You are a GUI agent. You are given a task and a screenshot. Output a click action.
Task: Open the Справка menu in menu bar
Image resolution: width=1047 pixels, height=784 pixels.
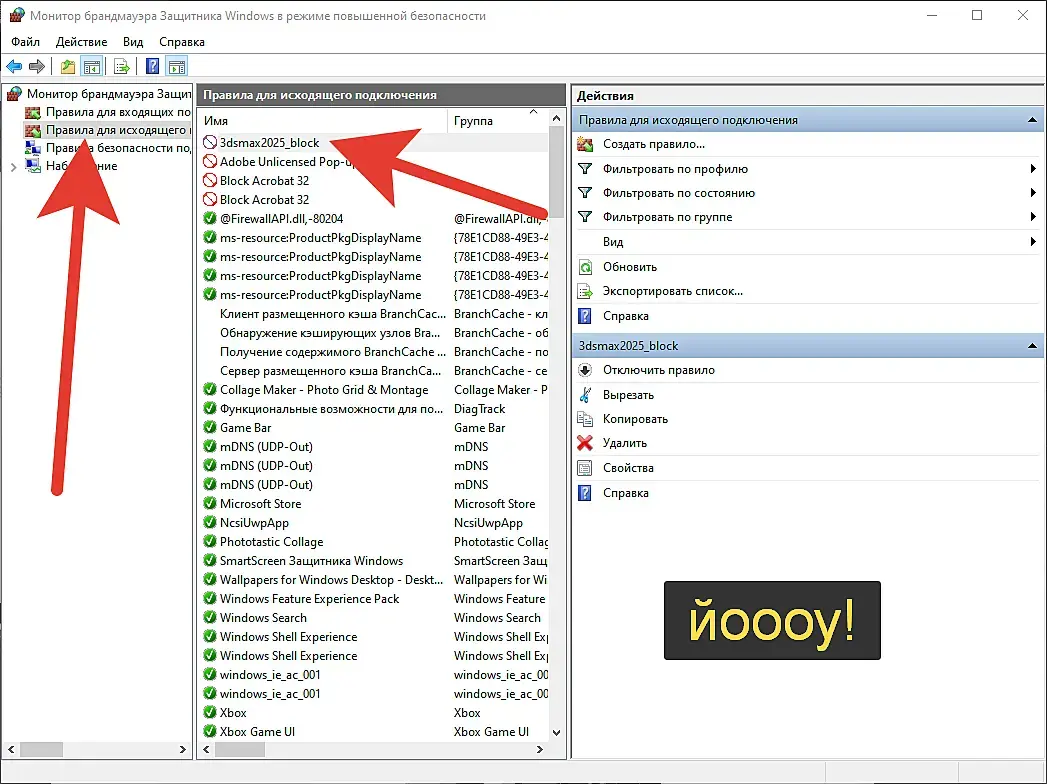(182, 42)
